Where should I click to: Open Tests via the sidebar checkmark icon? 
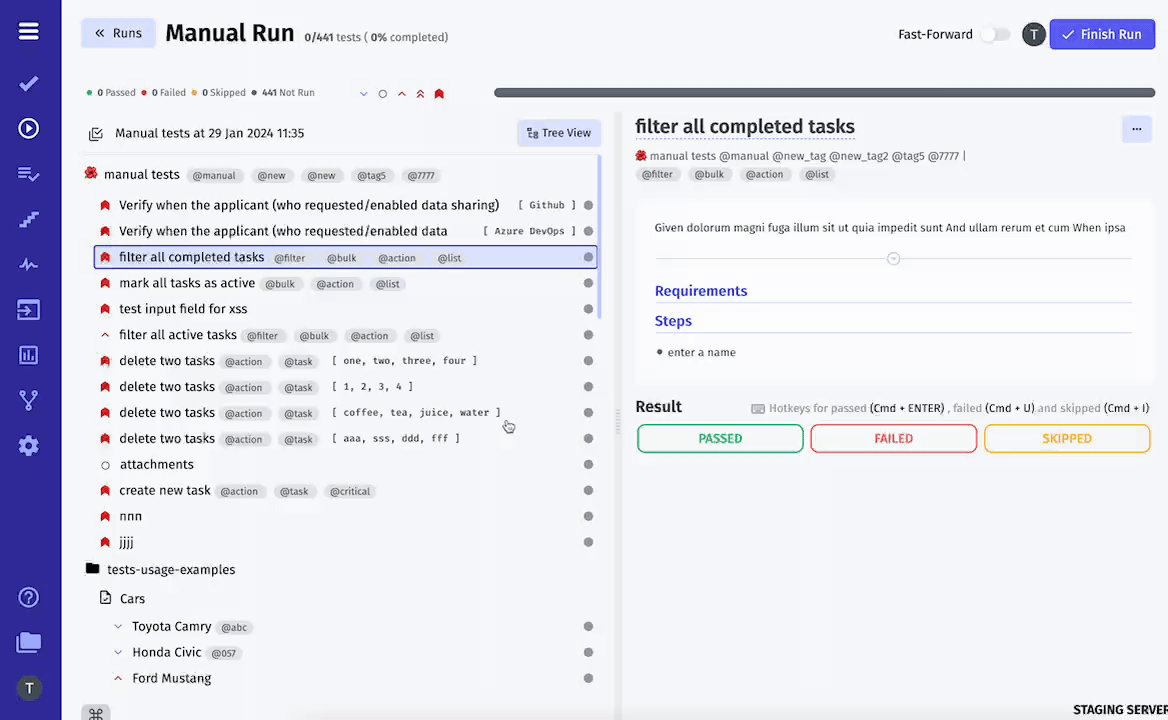click(28, 83)
